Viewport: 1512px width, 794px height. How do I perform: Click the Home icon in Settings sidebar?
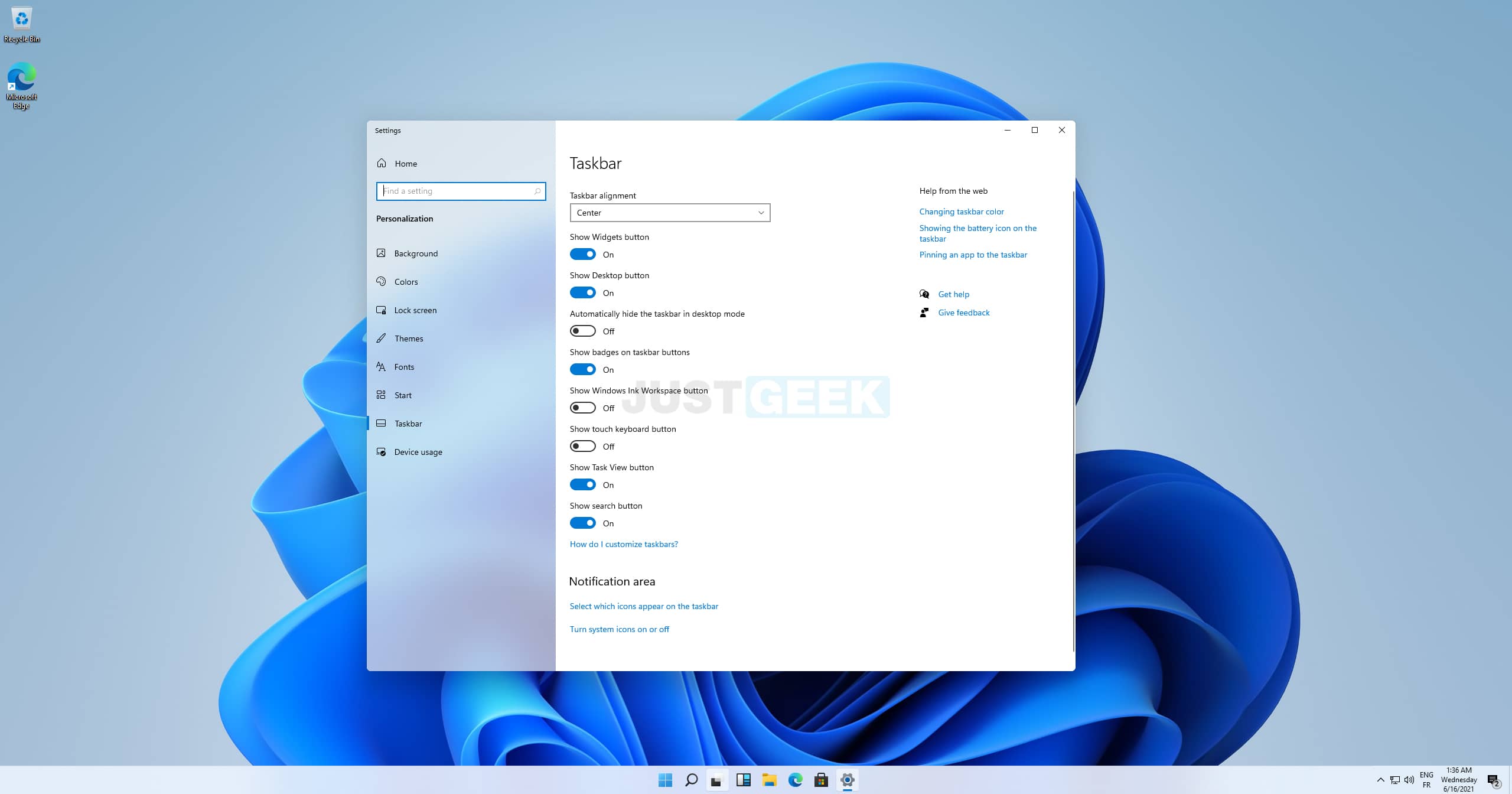coord(382,163)
